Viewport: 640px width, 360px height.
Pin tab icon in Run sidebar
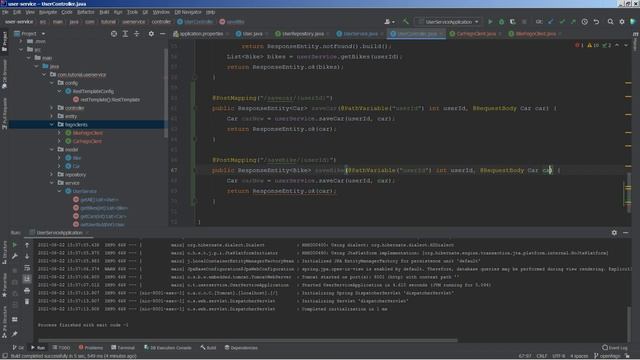15,334
